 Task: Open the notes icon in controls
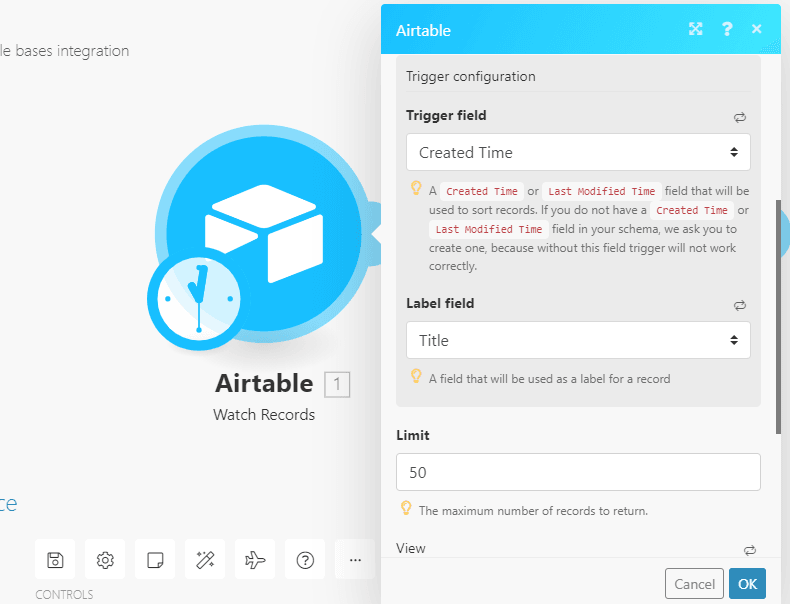click(x=155, y=560)
